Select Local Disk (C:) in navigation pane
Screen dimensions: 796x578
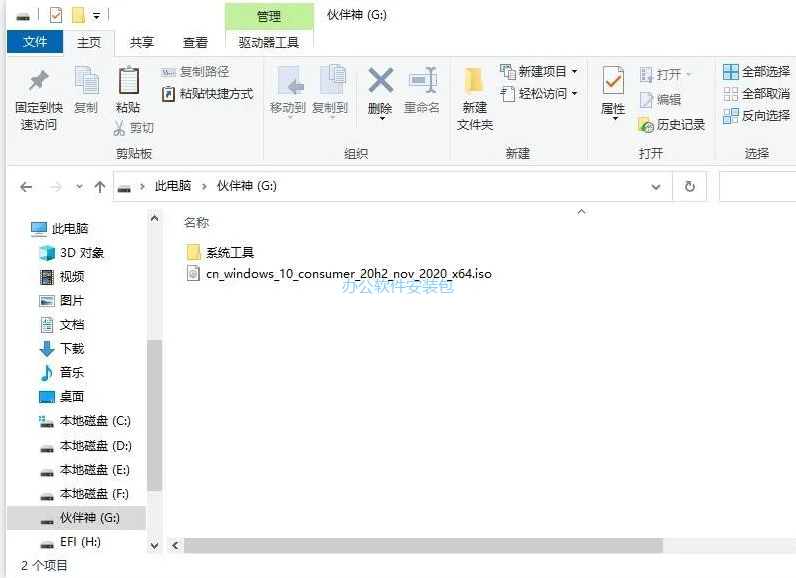[x=94, y=421]
